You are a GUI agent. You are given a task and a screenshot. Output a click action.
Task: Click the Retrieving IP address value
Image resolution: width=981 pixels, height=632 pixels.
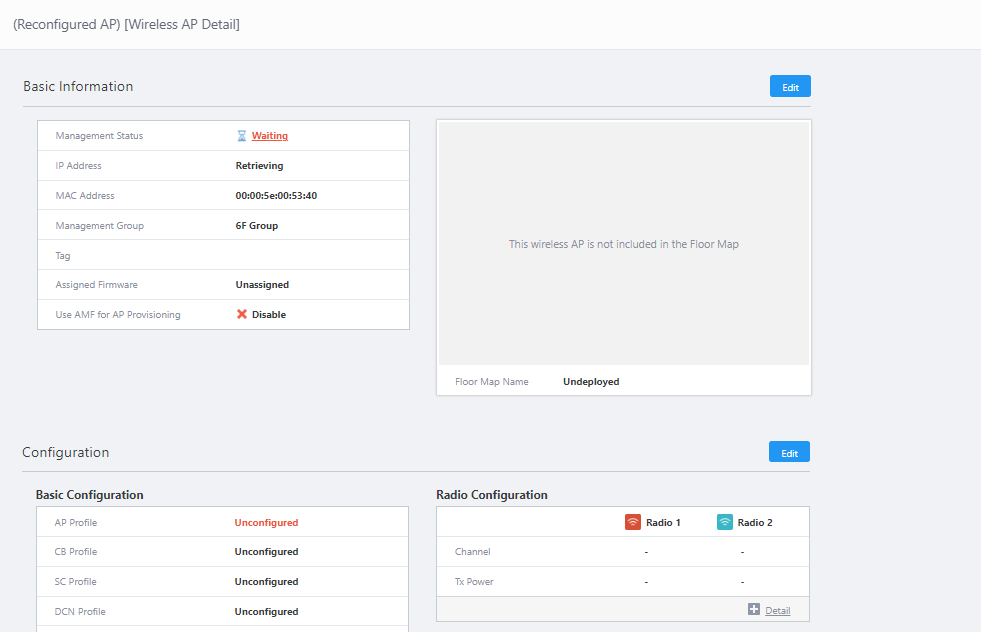(259, 166)
